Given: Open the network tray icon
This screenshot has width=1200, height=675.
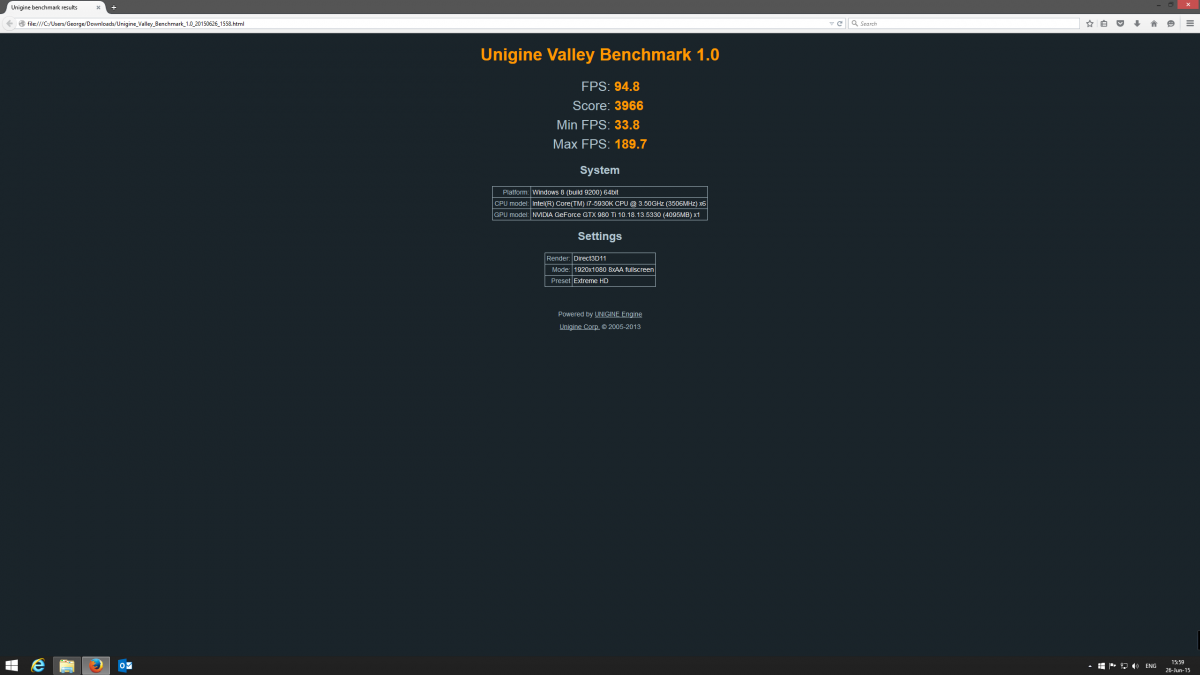Looking at the screenshot, I should [1123, 665].
